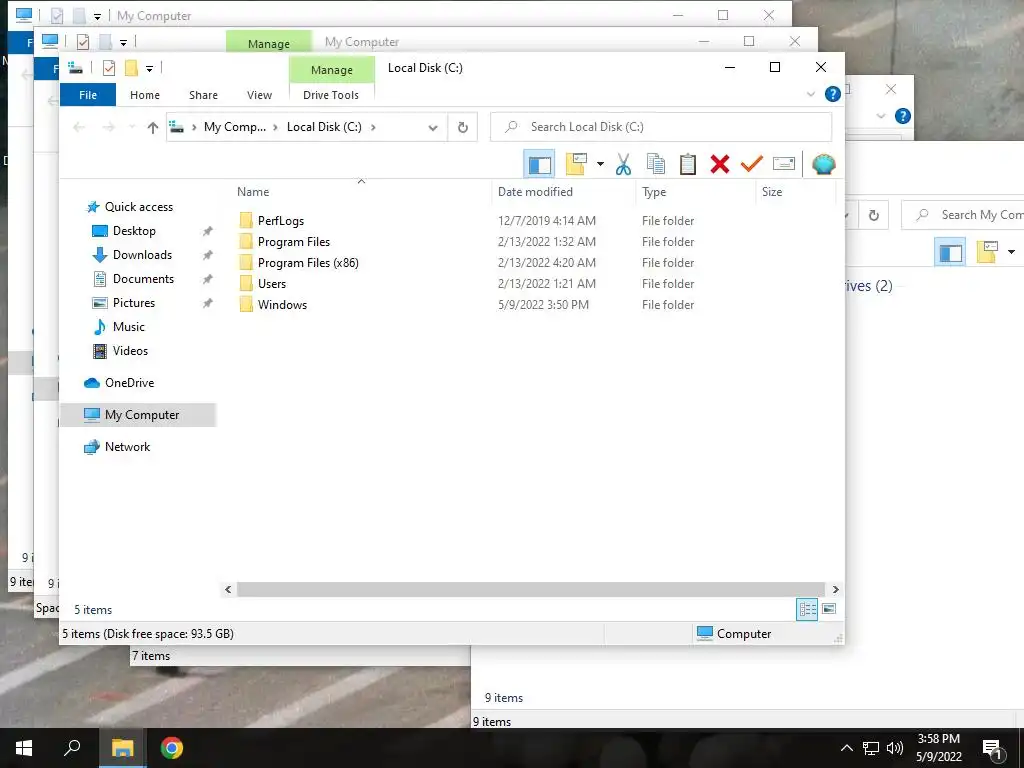Viewport: 1024px width, 768px height.
Task: Sort by Date modified column header
Action: pyautogui.click(x=535, y=191)
